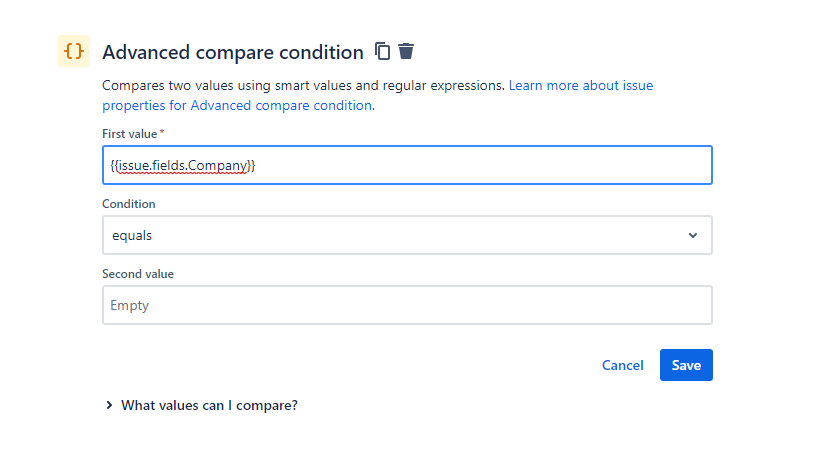Duplicate the condition with the copy icon
Screen dimensions: 819x467
click(382, 51)
